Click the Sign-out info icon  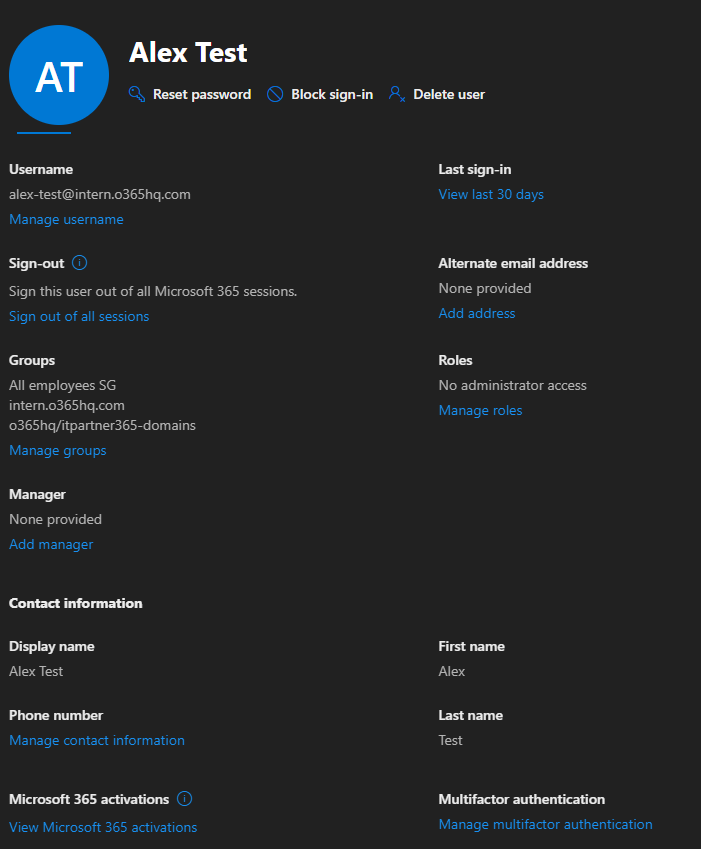coord(80,263)
